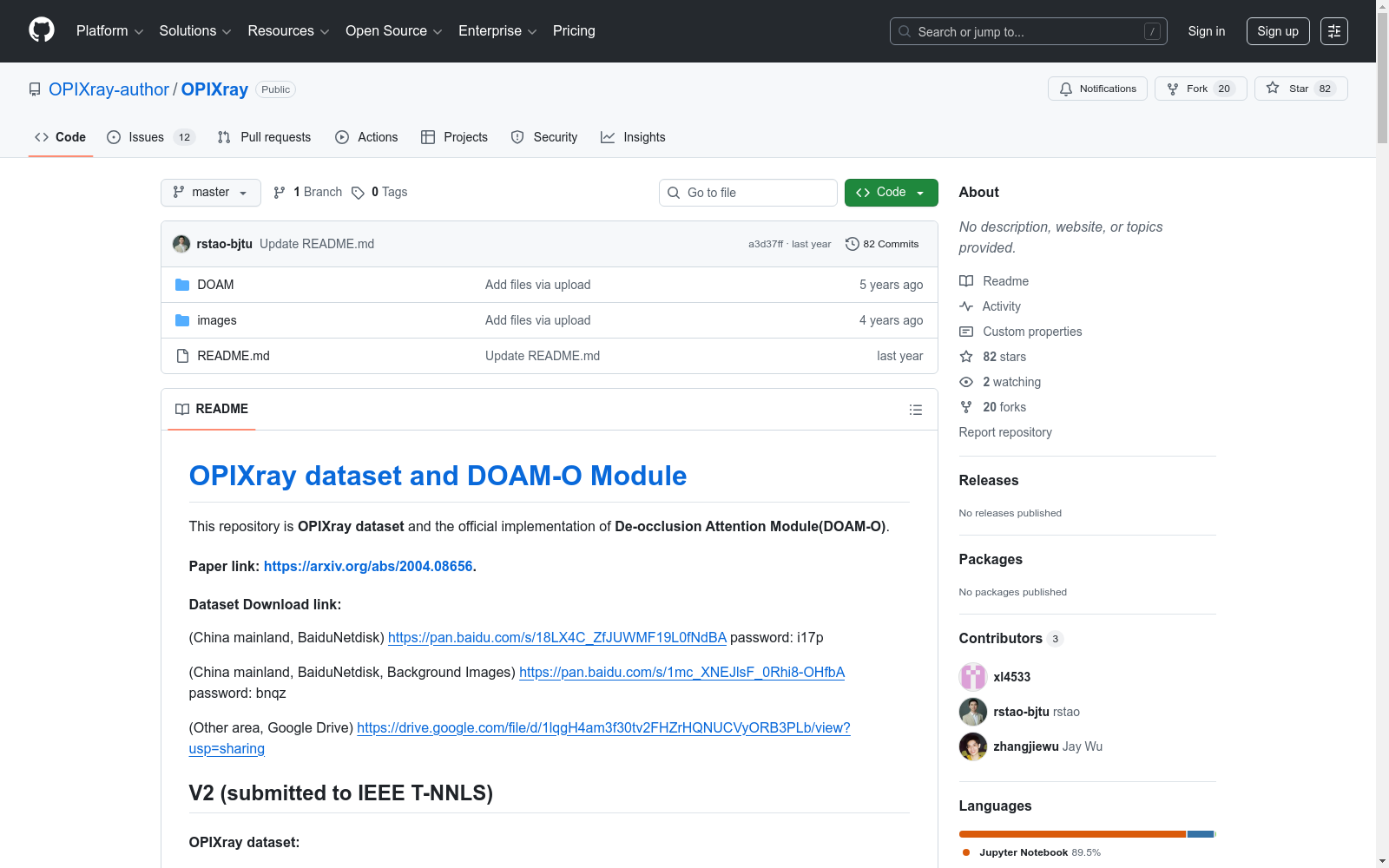
Task: Switch to the Security tab
Action: 544,137
